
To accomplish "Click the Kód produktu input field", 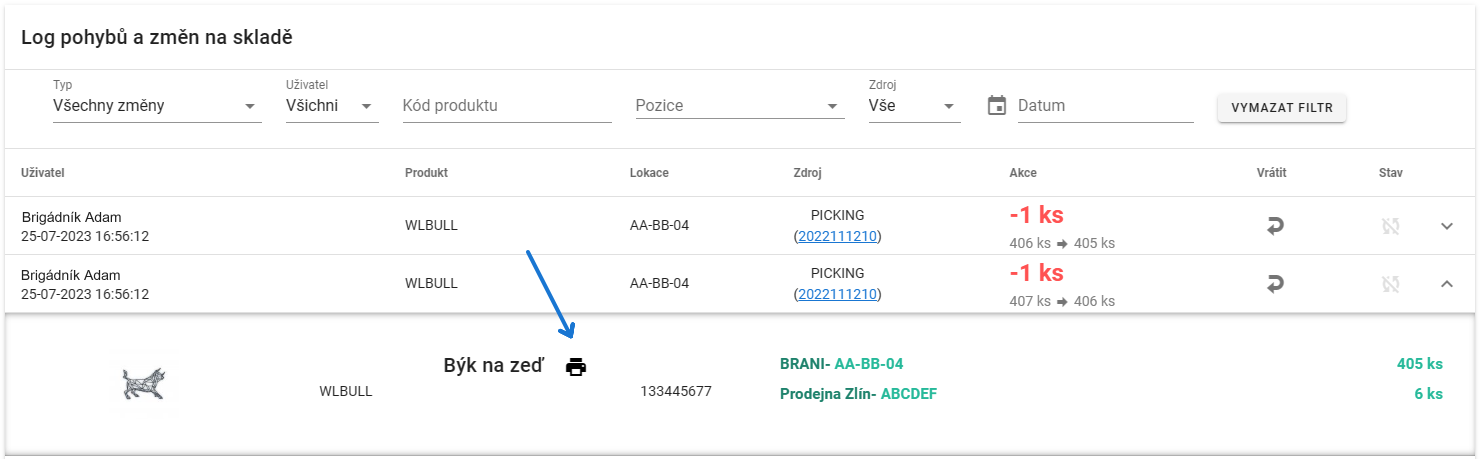I will (x=507, y=105).
